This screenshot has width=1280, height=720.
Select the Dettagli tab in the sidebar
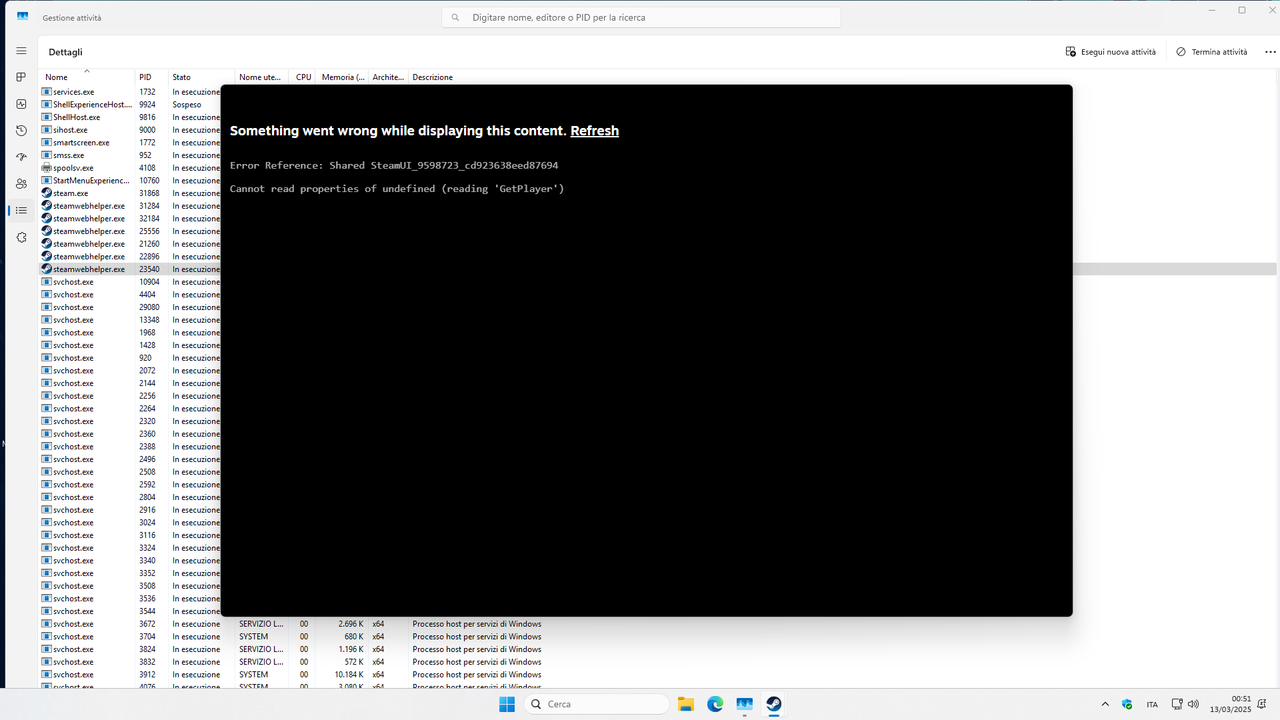(20, 209)
